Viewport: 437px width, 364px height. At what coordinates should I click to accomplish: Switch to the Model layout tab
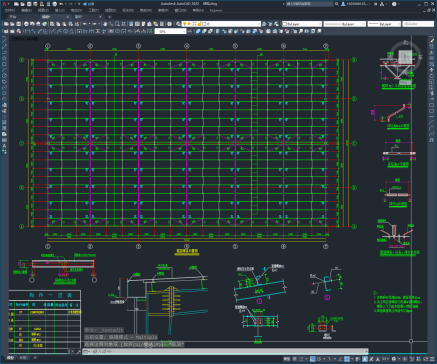[x=11, y=358]
